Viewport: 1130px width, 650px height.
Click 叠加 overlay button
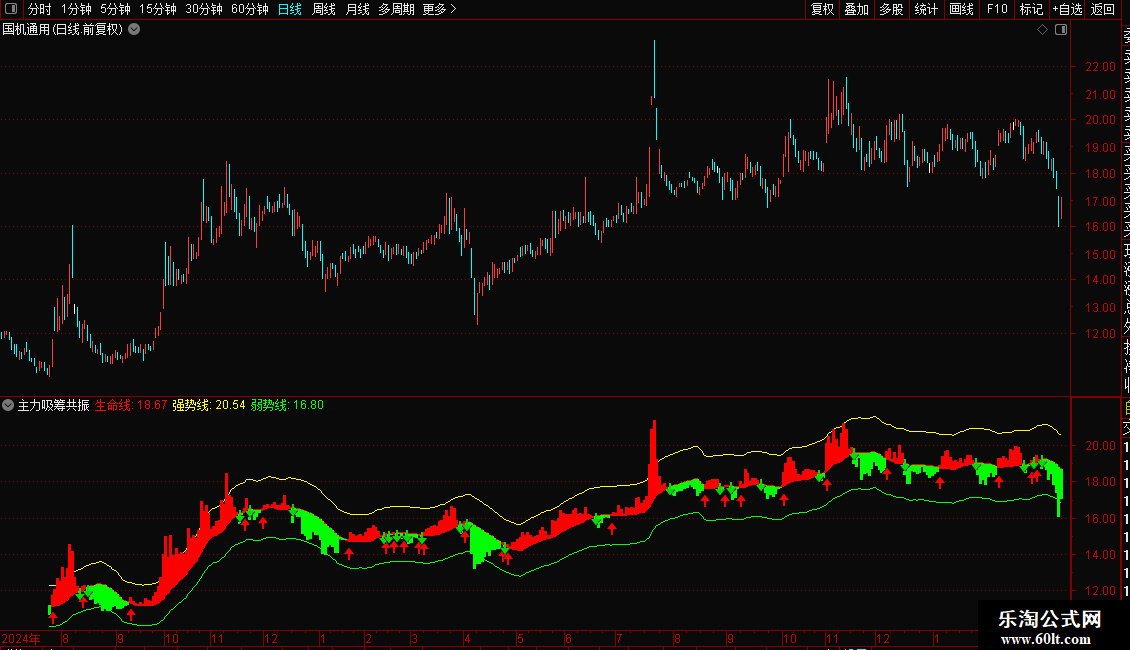(x=857, y=9)
